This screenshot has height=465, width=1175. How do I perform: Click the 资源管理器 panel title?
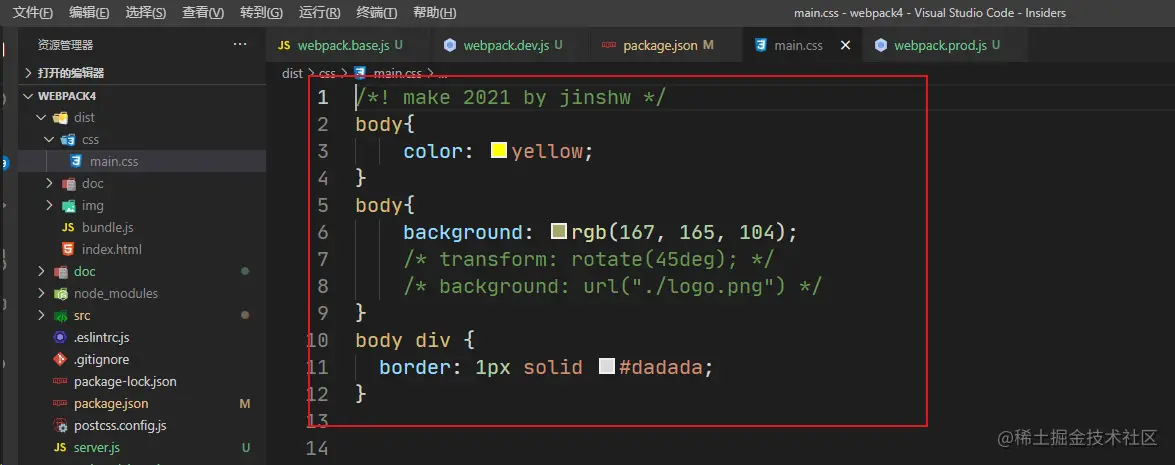pos(65,46)
